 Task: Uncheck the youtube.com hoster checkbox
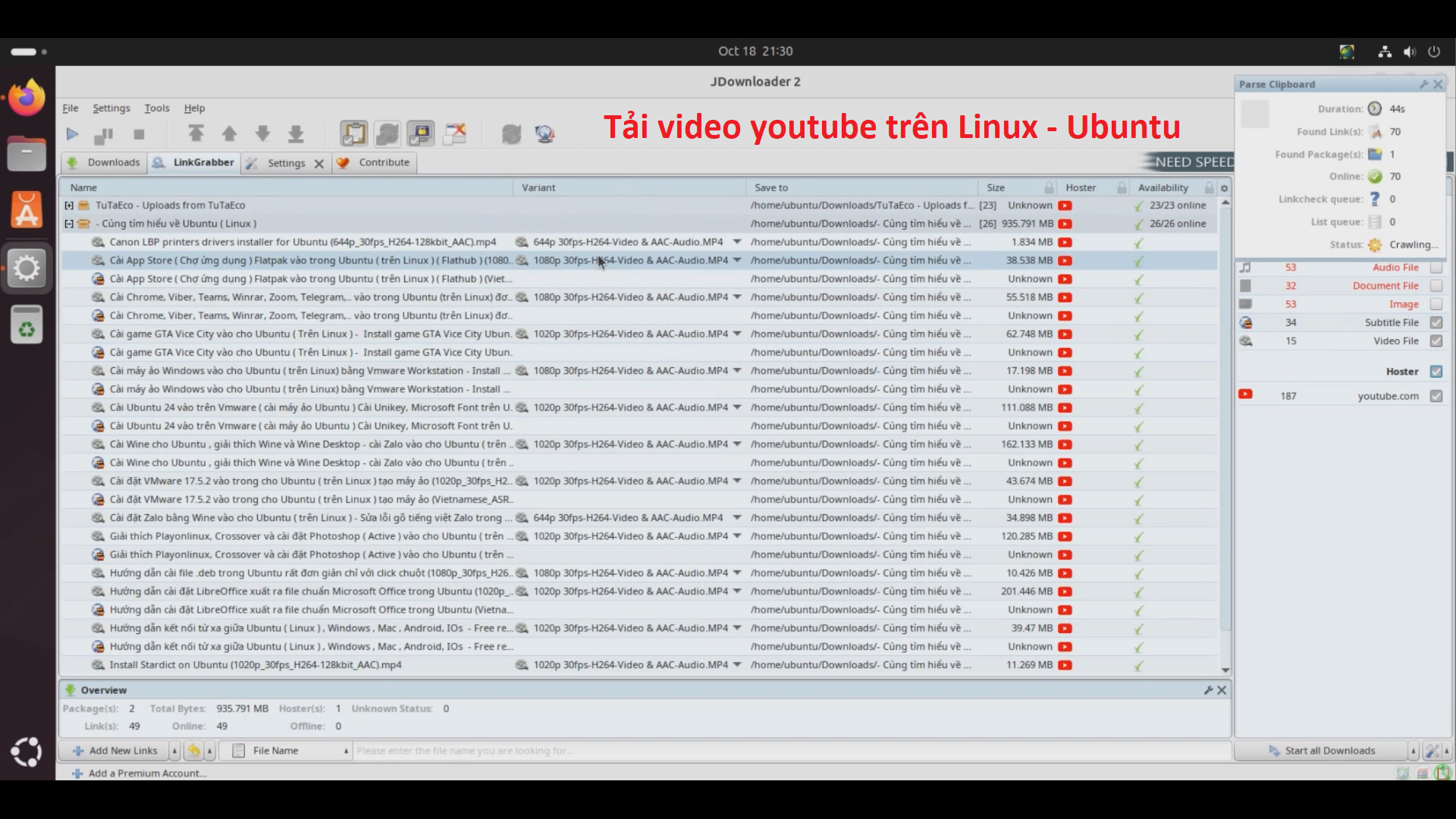(x=1436, y=396)
